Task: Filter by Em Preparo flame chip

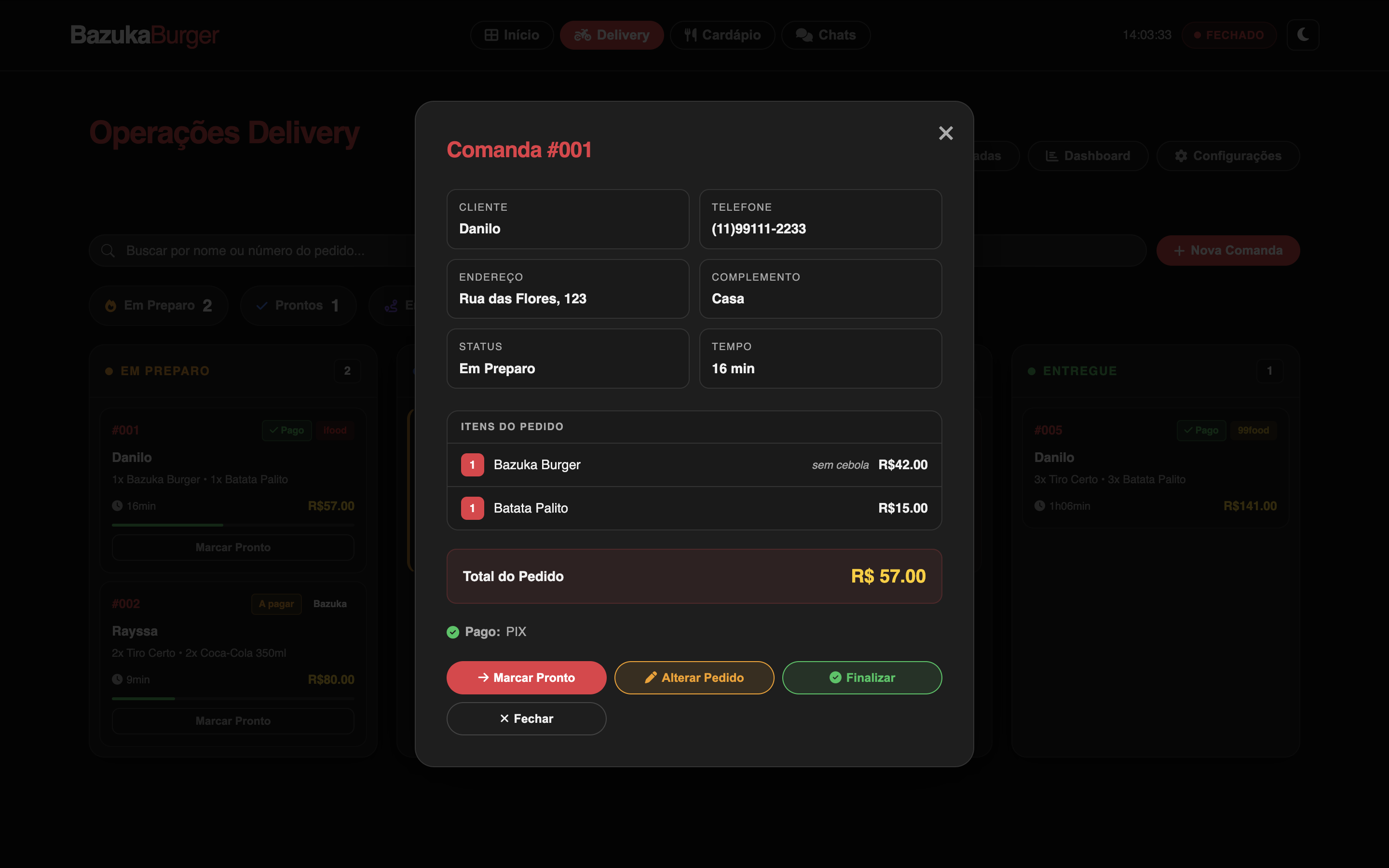Action: (158, 305)
